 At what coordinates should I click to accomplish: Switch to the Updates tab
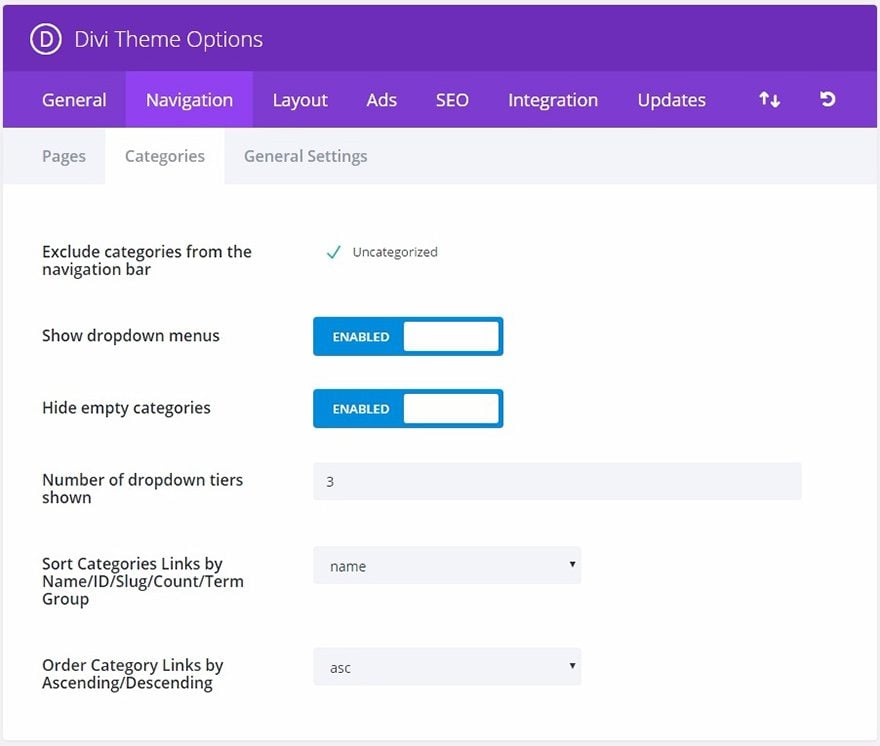click(x=671, y=100)
